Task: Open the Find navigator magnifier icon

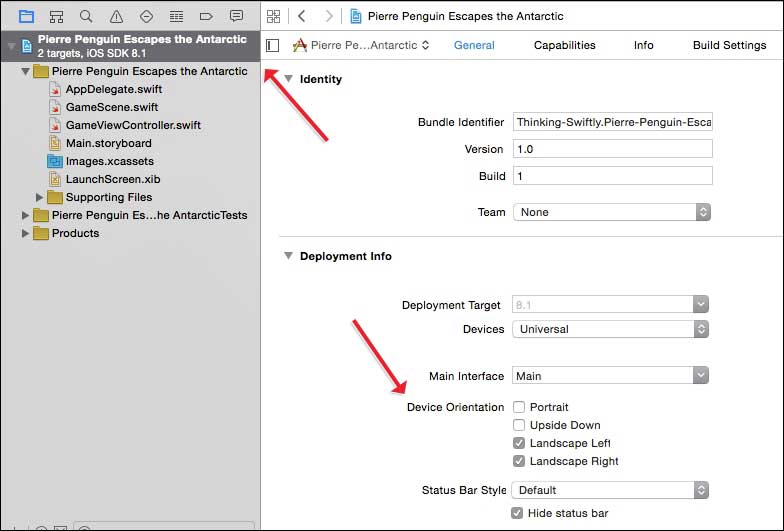Action: 86,16
